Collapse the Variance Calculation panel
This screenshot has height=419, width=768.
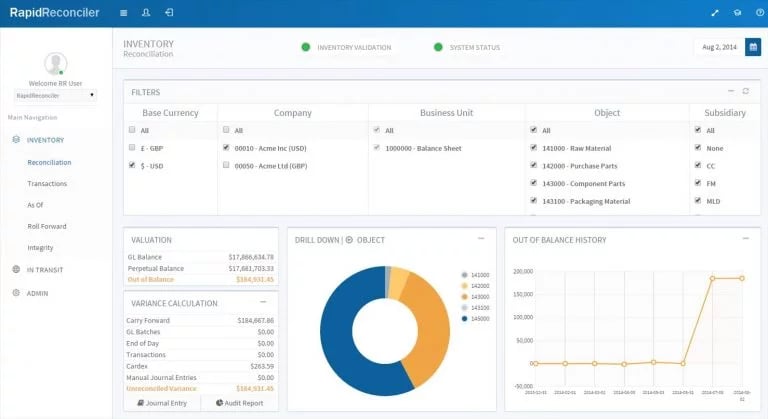[263, 301]
